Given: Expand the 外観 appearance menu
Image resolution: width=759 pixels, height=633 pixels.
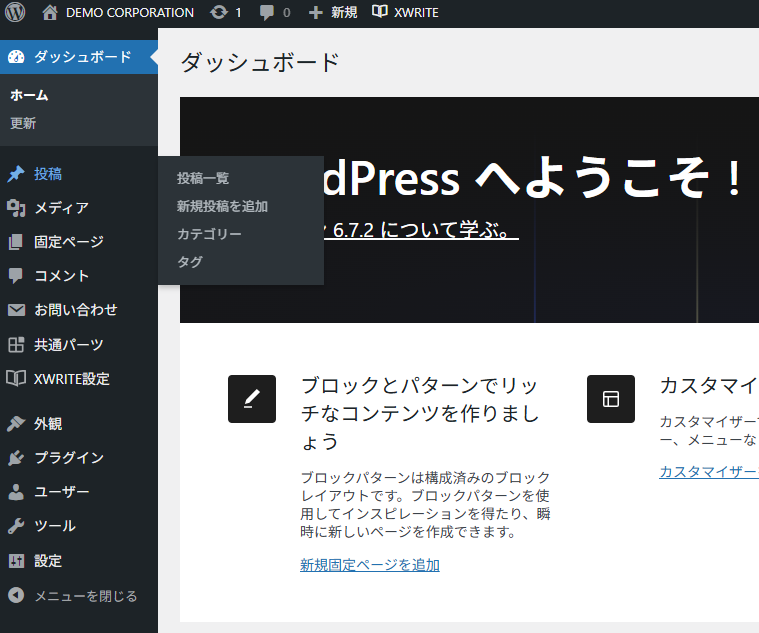Looking at the screenshot, I should pos(48,424).
